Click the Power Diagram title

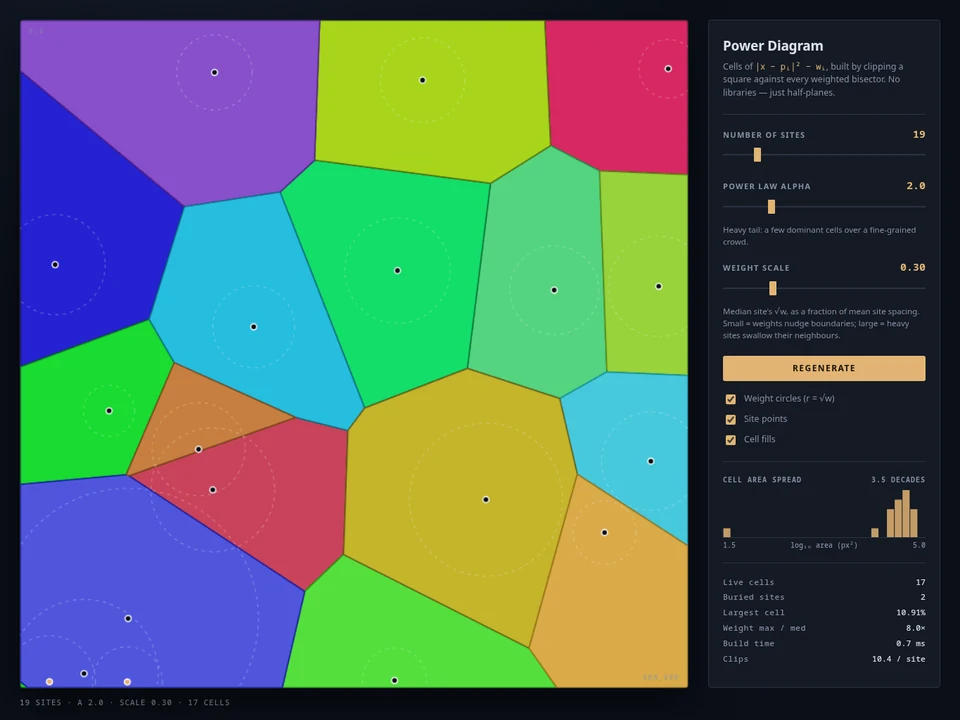tap(773, 46)
